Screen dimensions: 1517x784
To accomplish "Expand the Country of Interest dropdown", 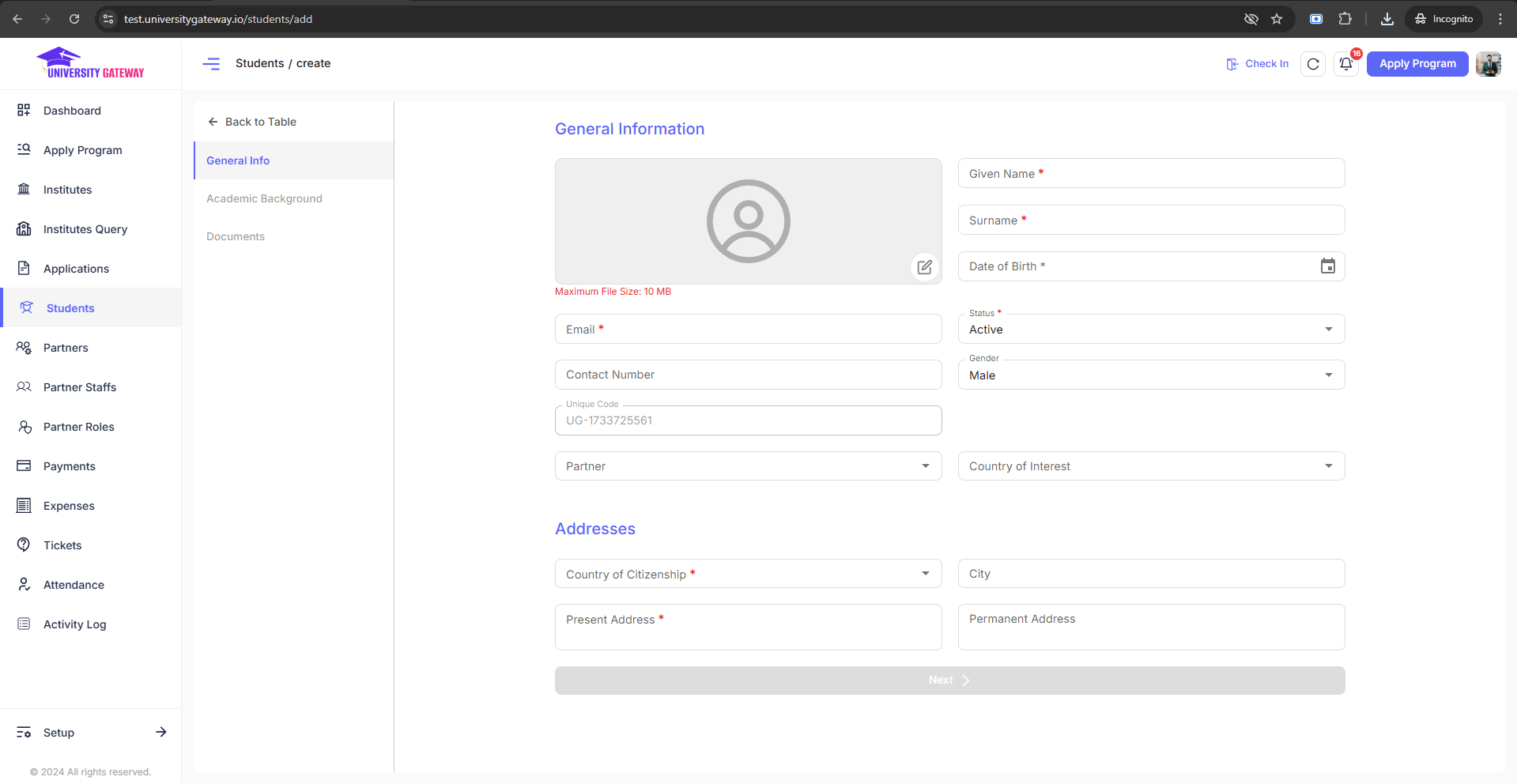I will coord(1151,466).
